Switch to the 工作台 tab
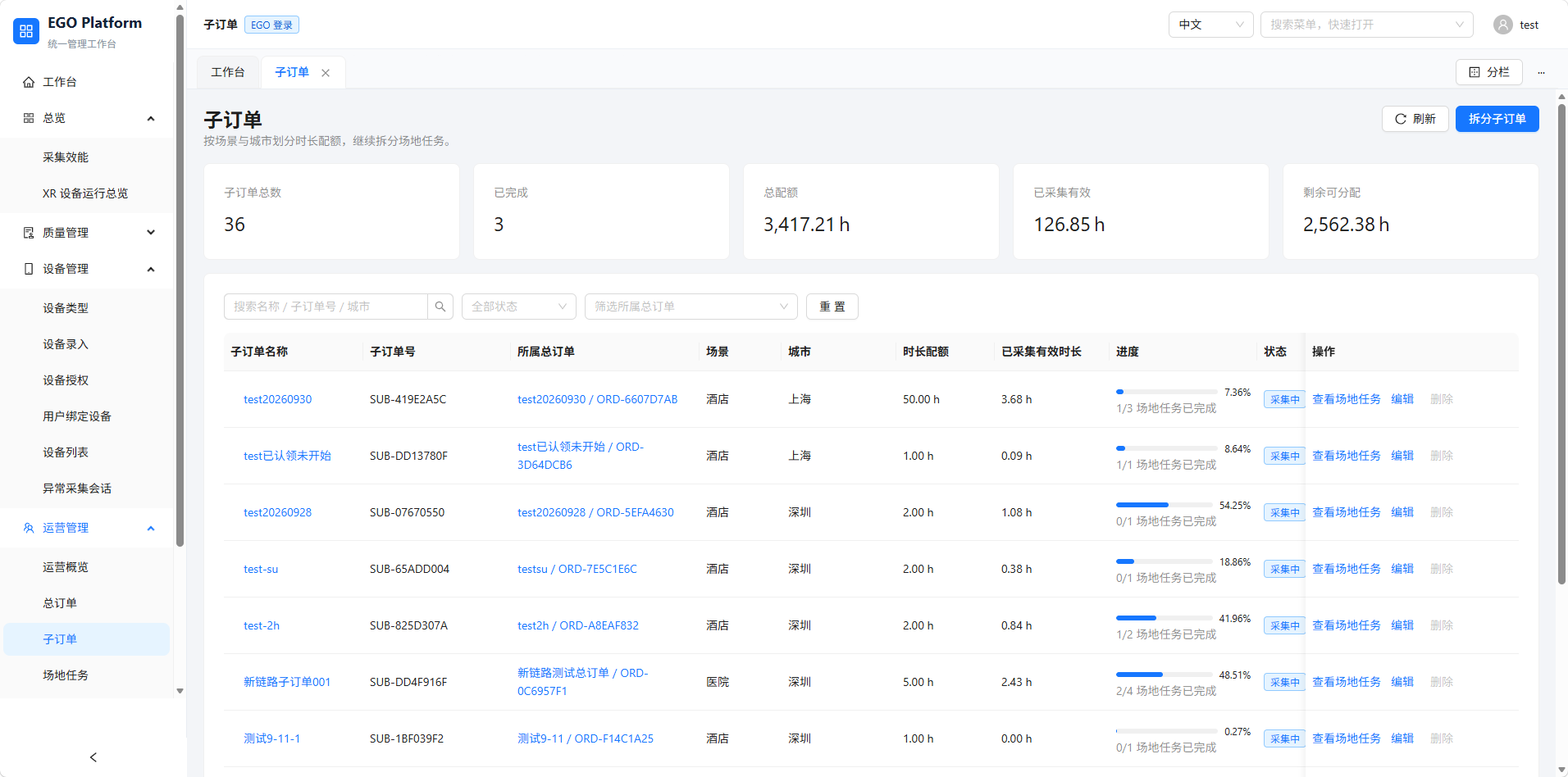 (228, 72)
